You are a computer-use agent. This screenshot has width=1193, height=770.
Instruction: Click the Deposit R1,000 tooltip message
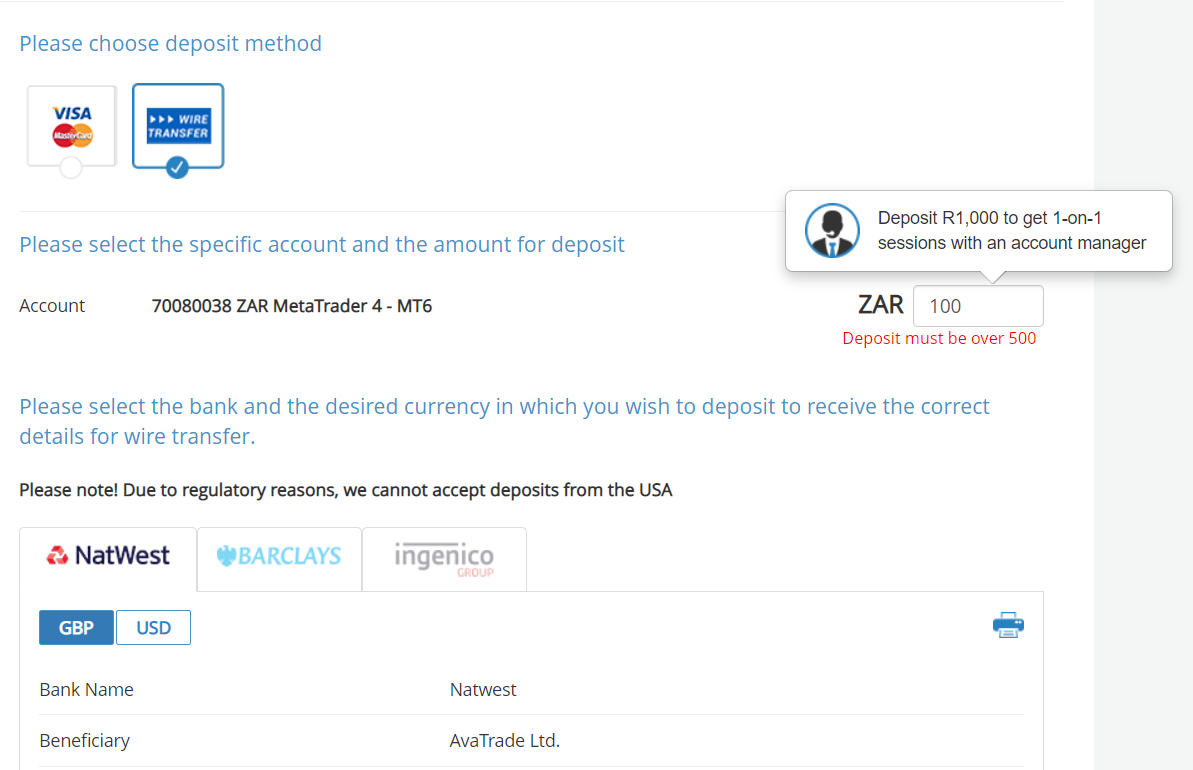pyautogui.click(x=1011, y=231)
